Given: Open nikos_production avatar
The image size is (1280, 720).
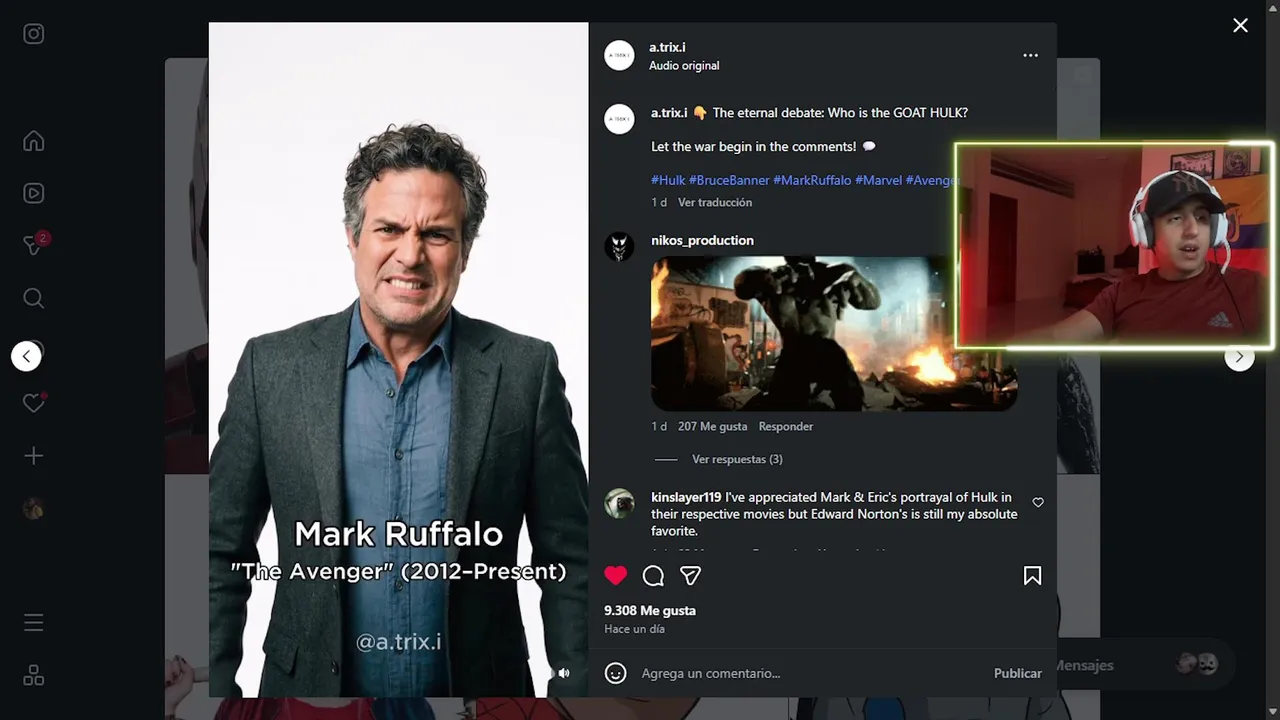Looking at the screenshot, I should tap(620, 247).
